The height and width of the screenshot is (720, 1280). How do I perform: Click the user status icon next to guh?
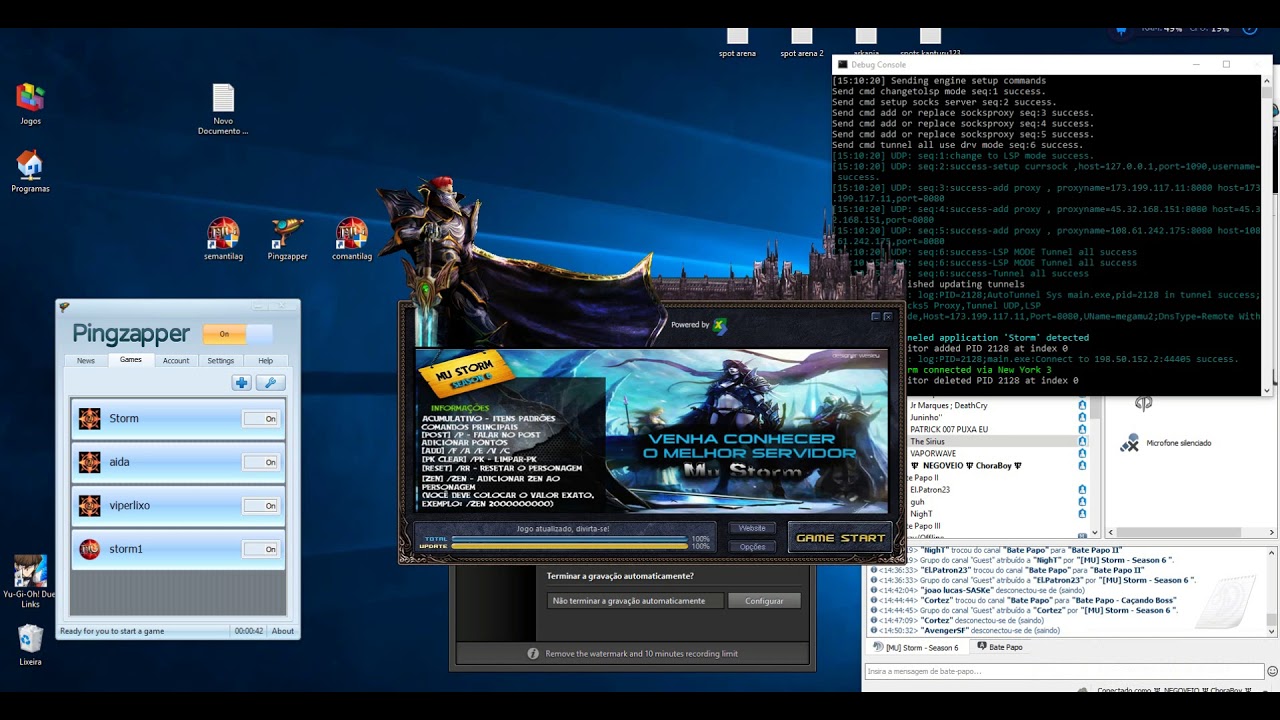(x=1082, y=502)
